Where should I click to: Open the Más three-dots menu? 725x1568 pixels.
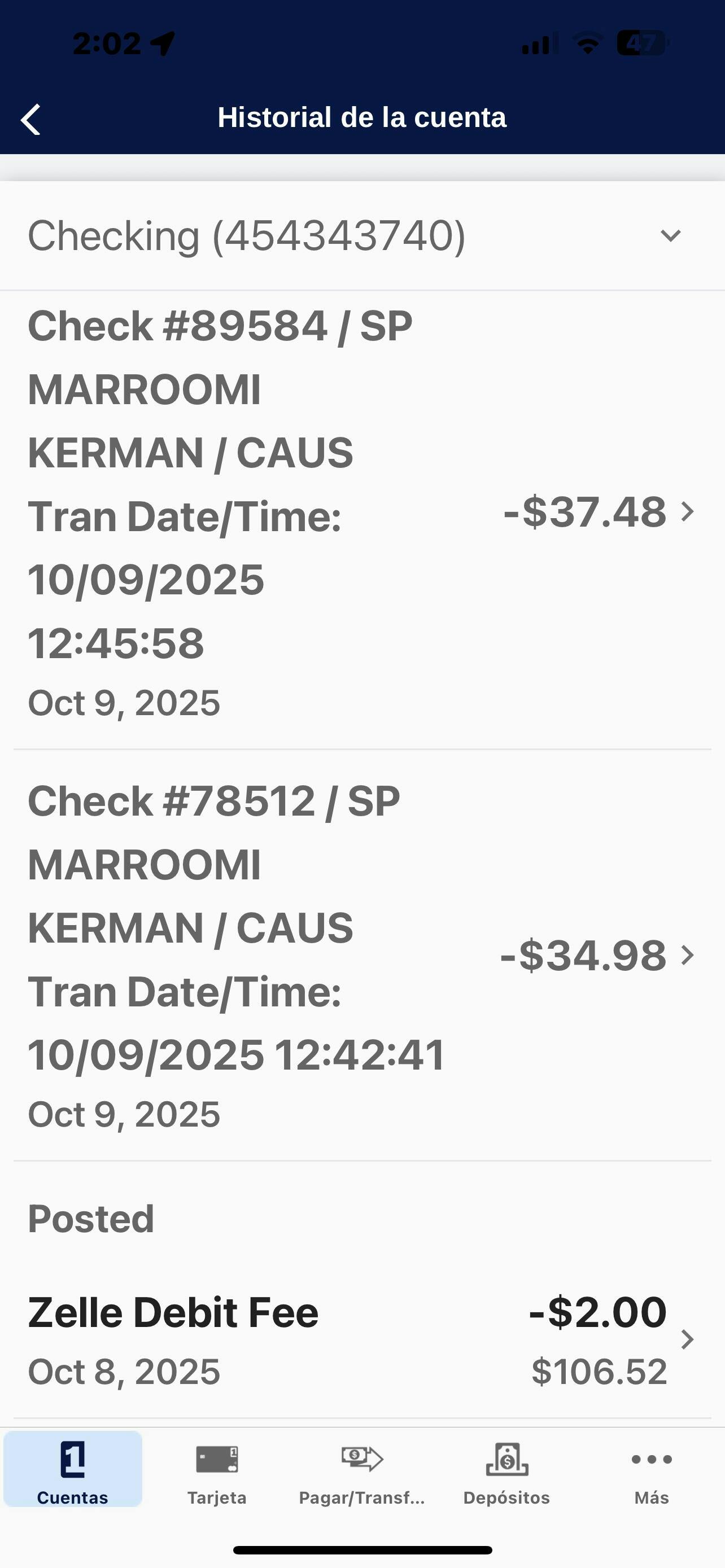click(652, 1459)
